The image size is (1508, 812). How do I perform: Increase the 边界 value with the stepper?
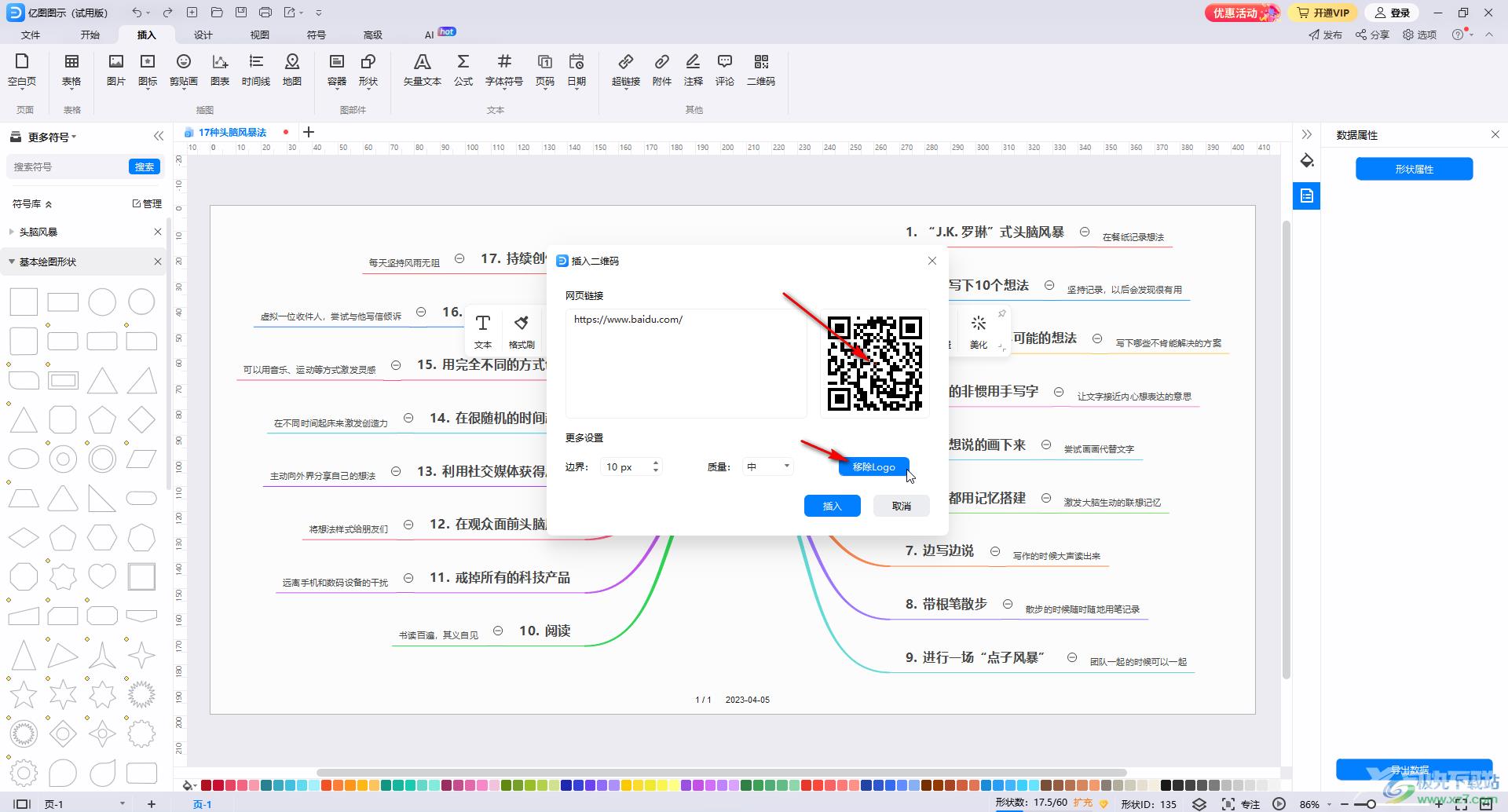pos(656,463)
